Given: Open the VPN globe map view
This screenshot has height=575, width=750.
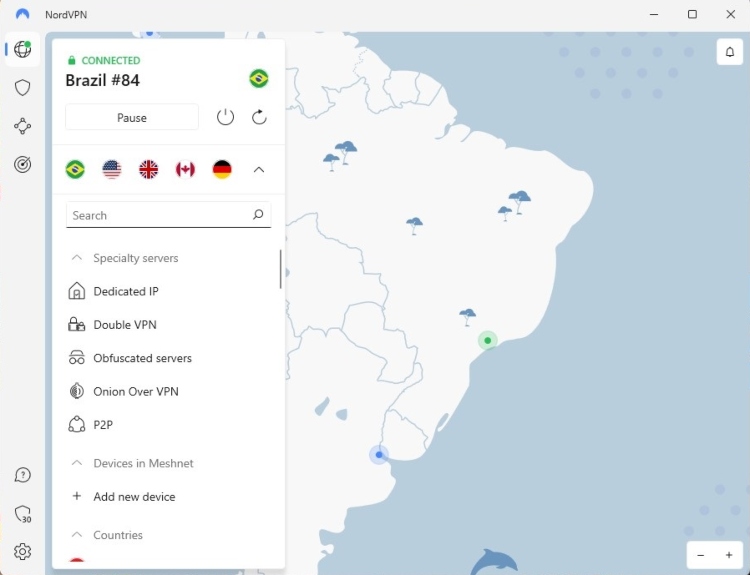Looking at the screenshot, I should tap(22, 49).
